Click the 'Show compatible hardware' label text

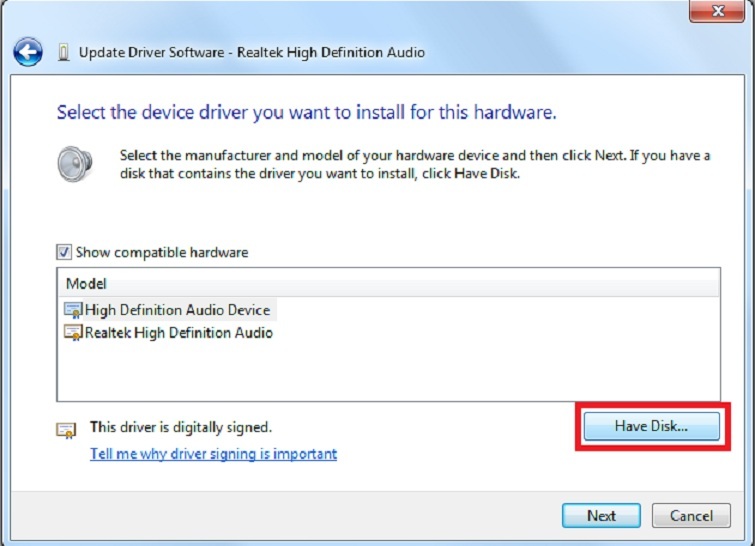(162, 253)
